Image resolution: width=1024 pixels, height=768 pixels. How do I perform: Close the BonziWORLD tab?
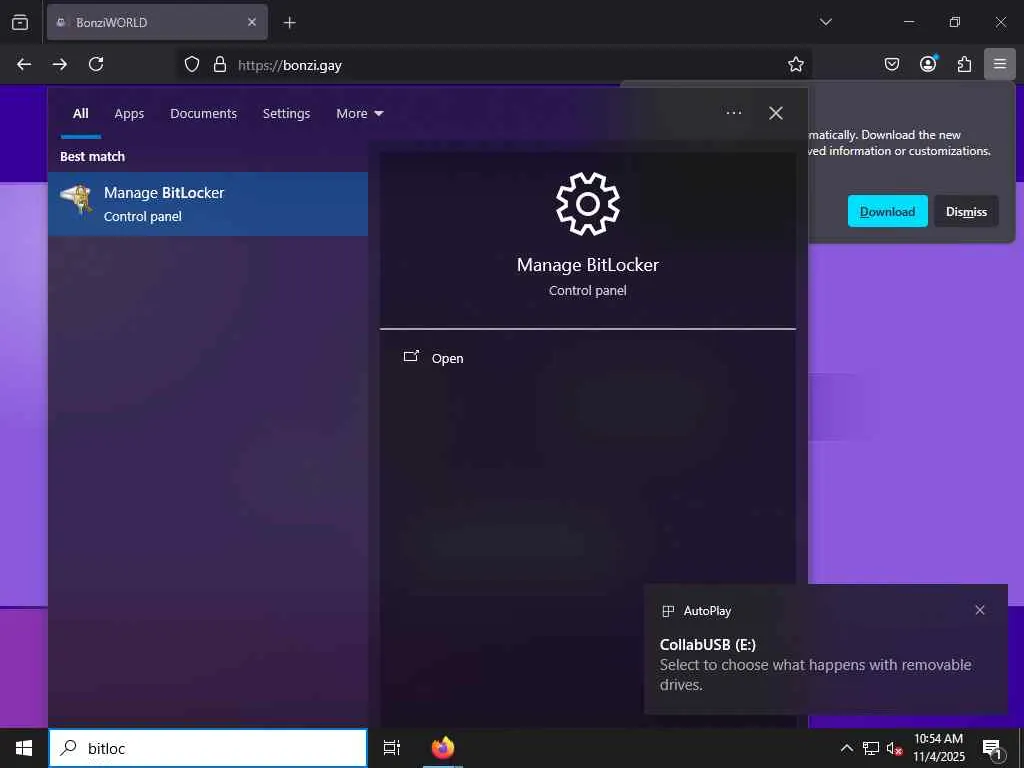(x=251, y=22)
